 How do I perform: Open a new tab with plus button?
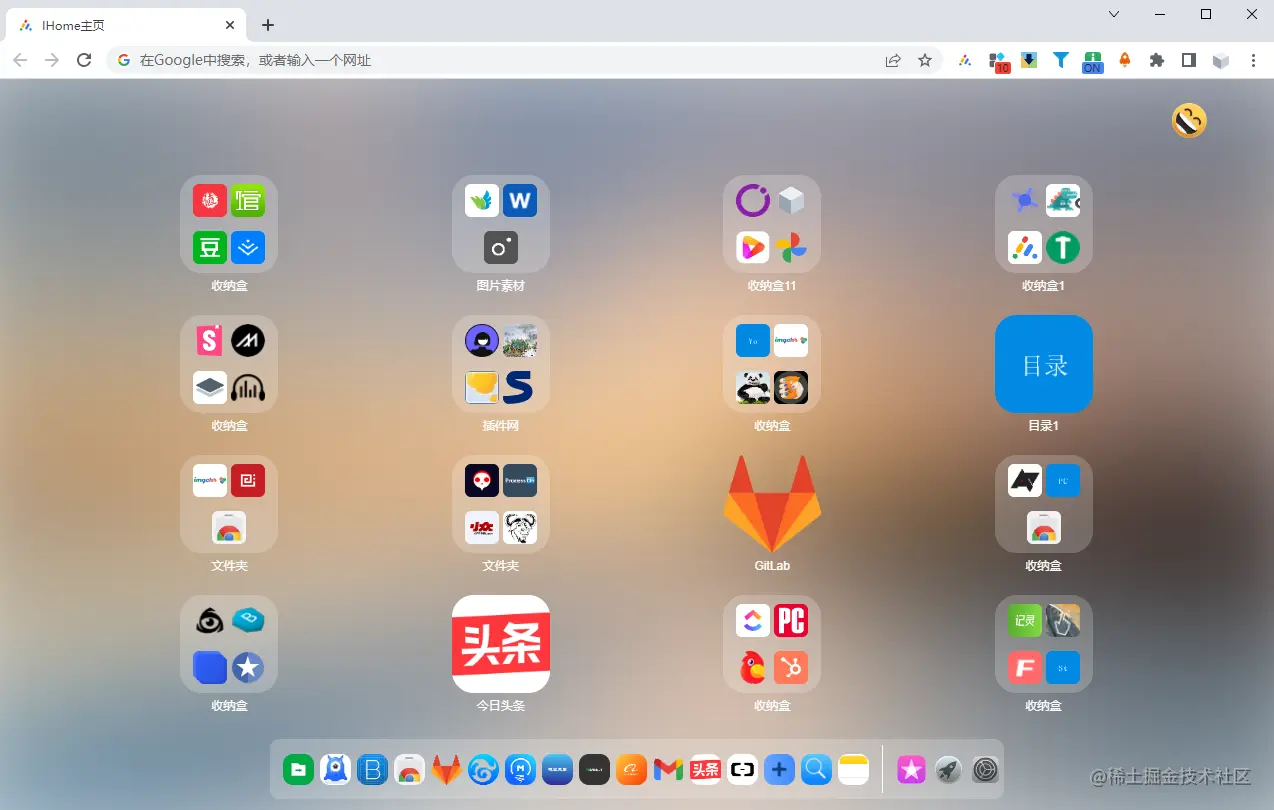[267, 25]
